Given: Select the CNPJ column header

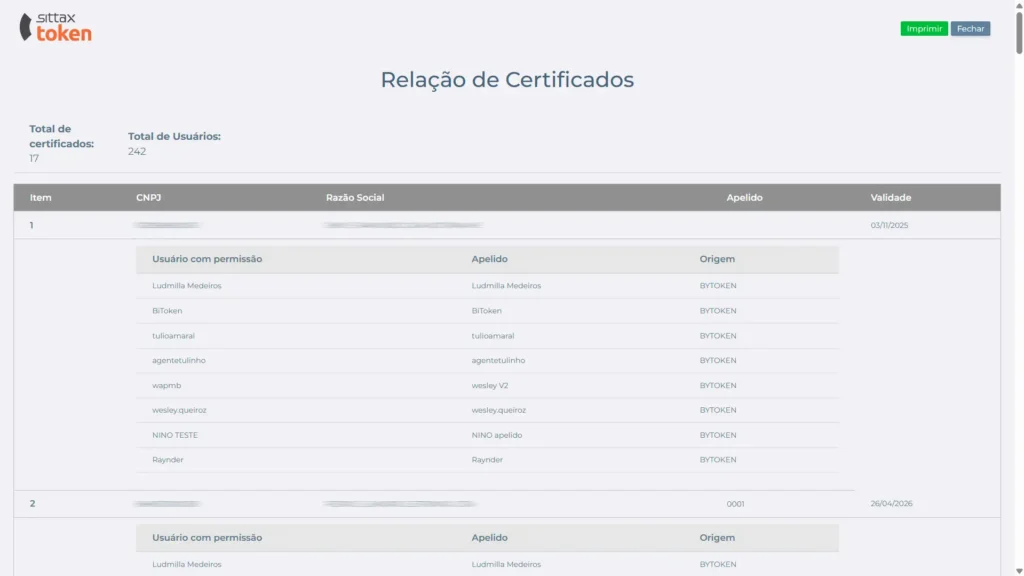Looking at the screenshot, I should click(x=148, y=197).
